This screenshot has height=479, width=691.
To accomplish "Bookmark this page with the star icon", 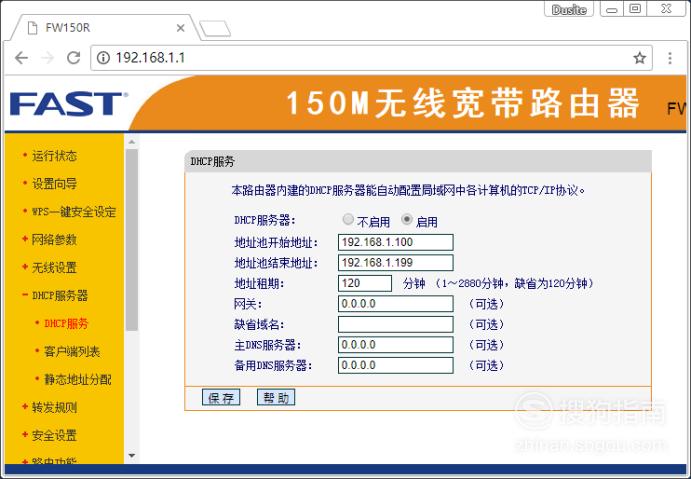I will click(639, 58).
